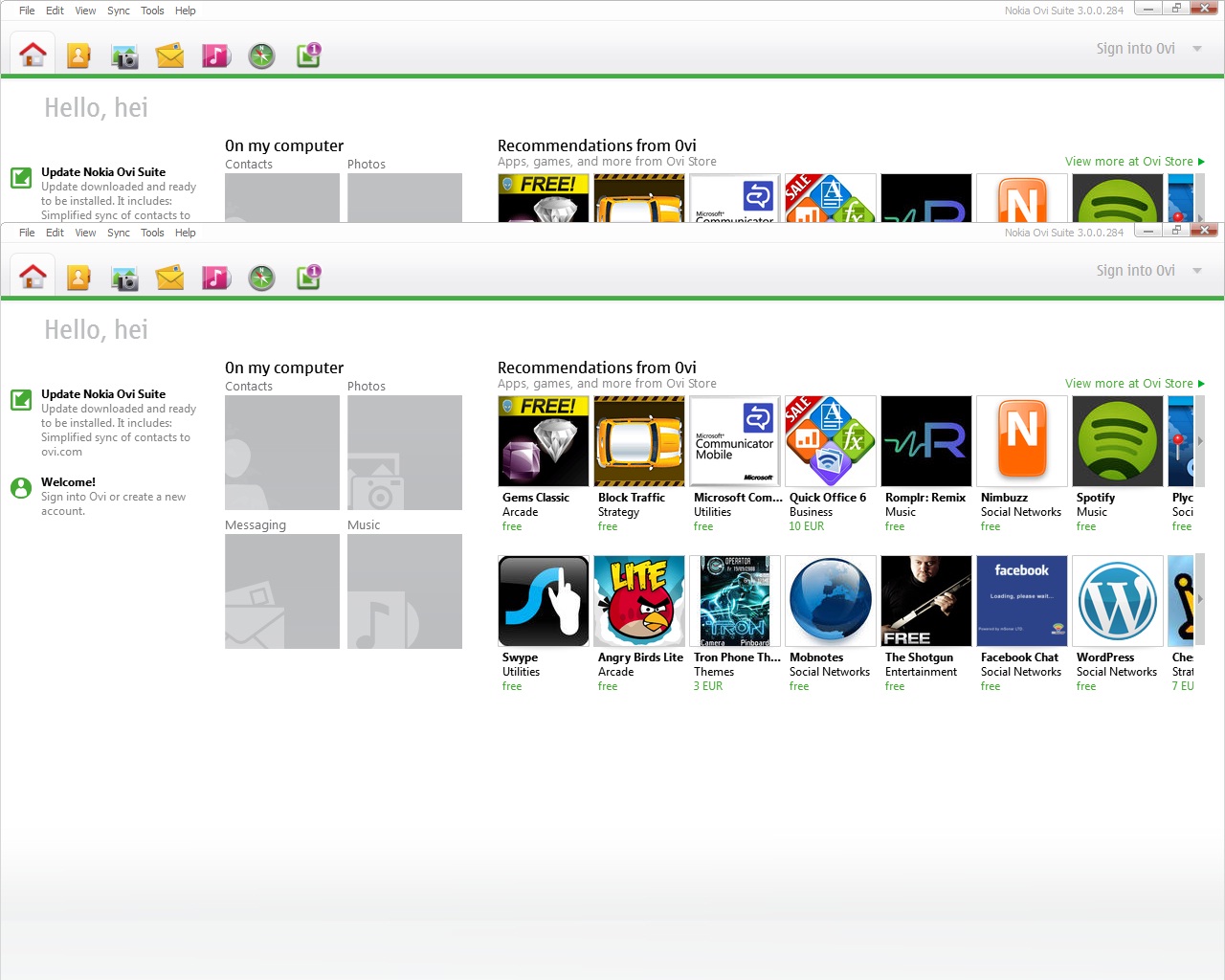Viewport: 1225px width, 980px height.
Task: Show more apps with first row right arrow
Action: [x=1200, y=441]
